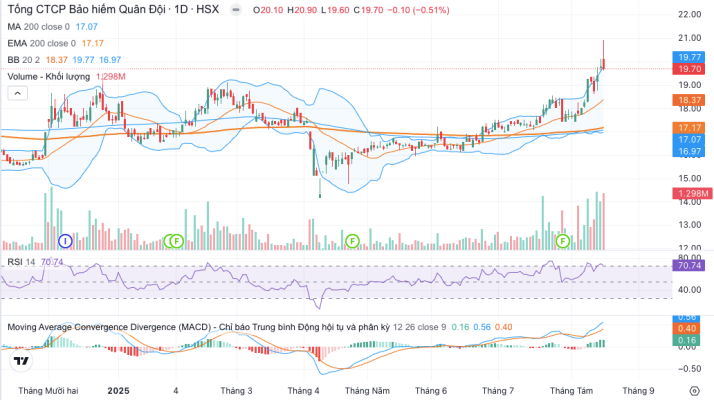Click the Tháng Mười hai time label

[48, 391]
